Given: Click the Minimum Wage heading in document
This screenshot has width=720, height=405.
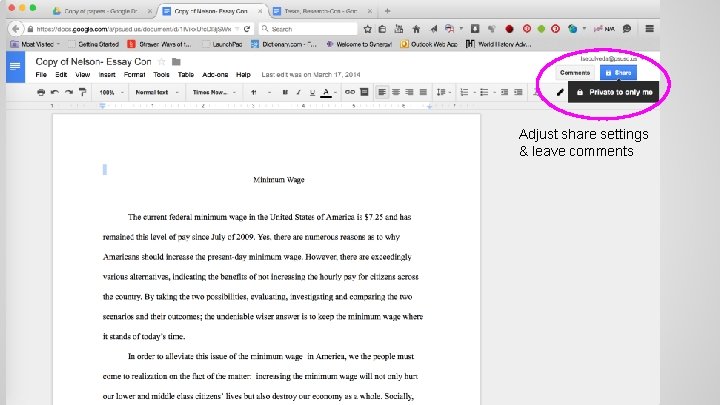Looking at the screenshot, I should pos(279,180).
